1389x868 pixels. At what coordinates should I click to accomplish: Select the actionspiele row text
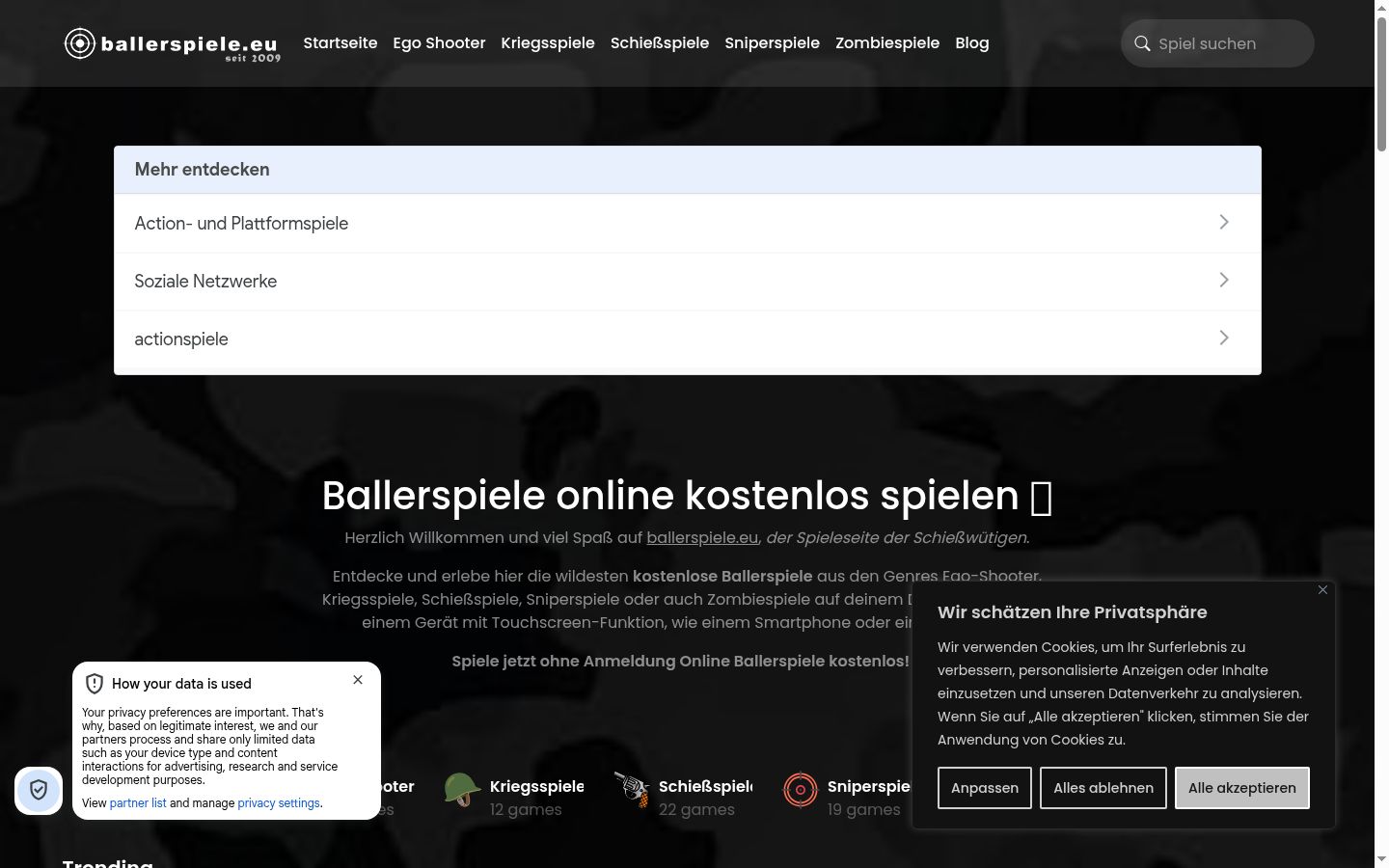click(181, 339)
